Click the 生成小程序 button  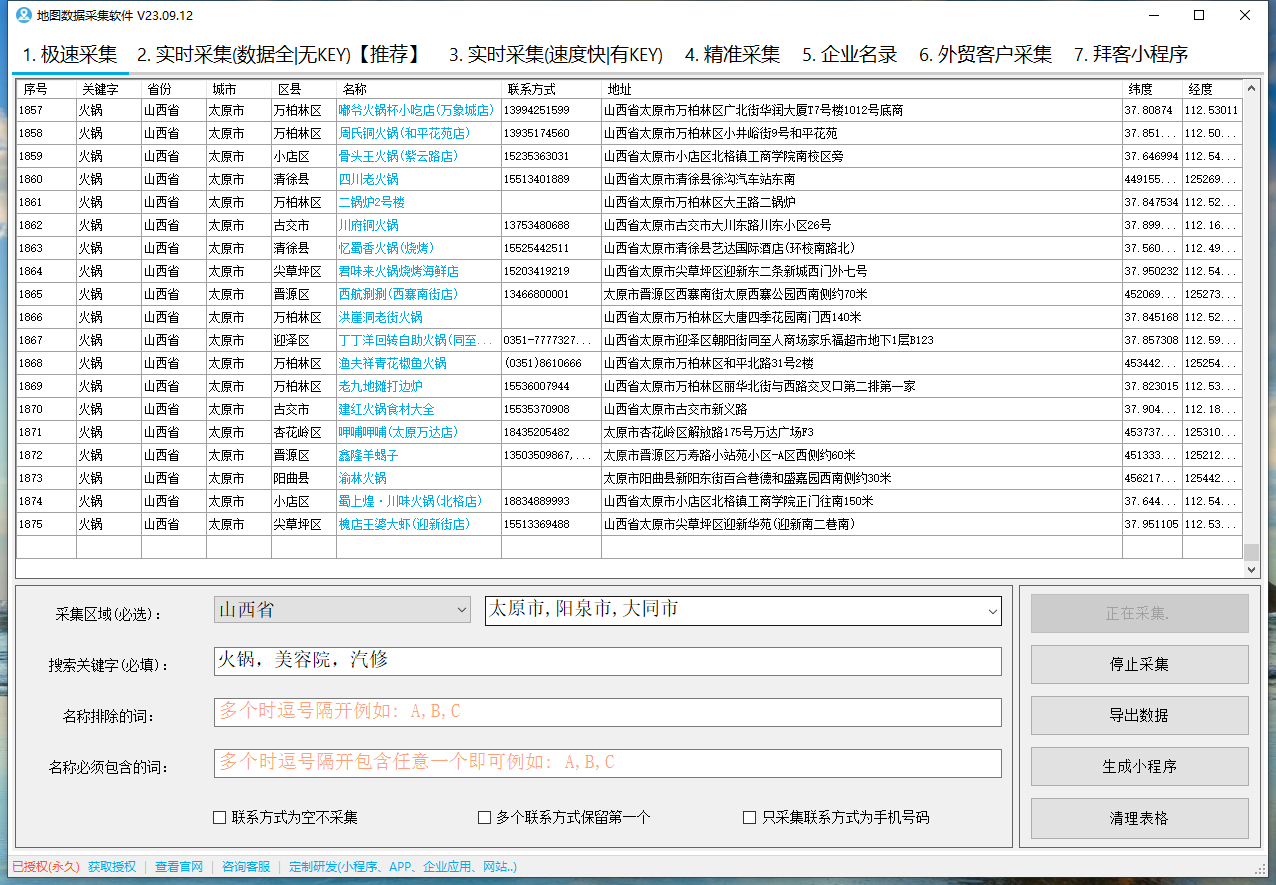coord(1139,766)
